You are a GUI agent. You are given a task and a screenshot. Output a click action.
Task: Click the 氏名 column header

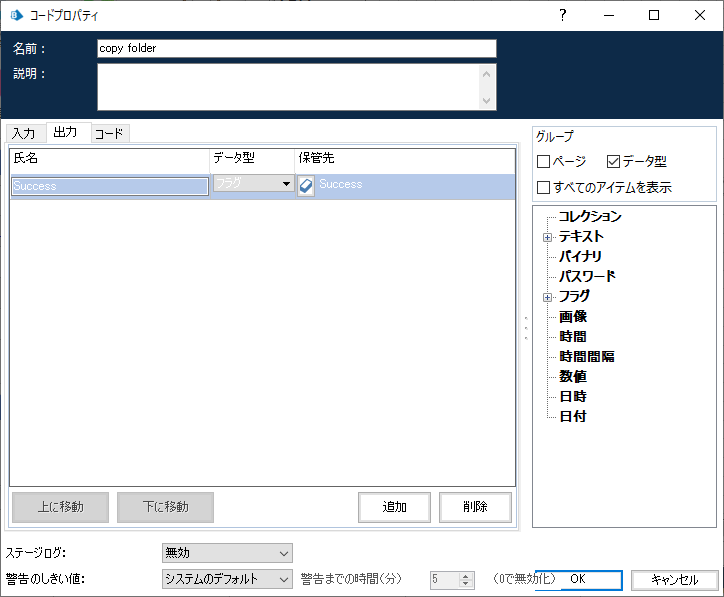point(110,158)
